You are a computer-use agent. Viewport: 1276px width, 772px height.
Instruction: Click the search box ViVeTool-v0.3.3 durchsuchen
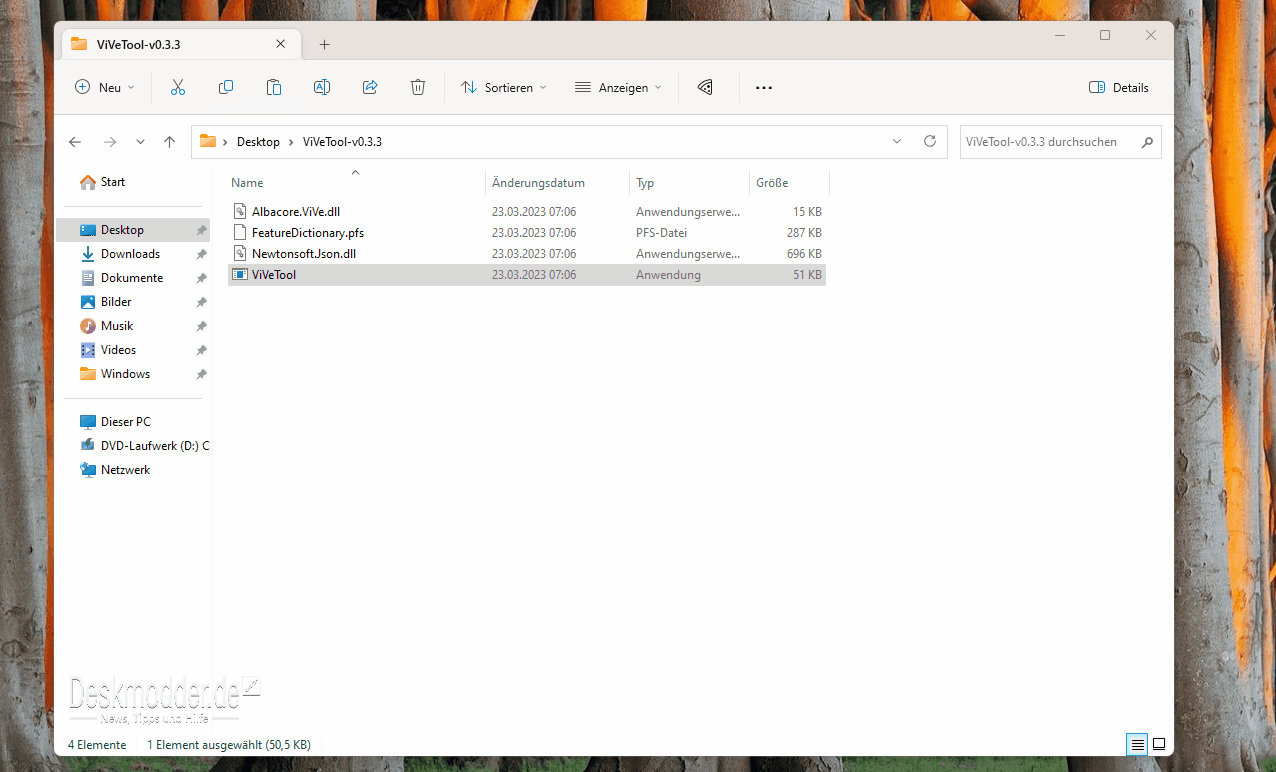[x=1060, y=142]
